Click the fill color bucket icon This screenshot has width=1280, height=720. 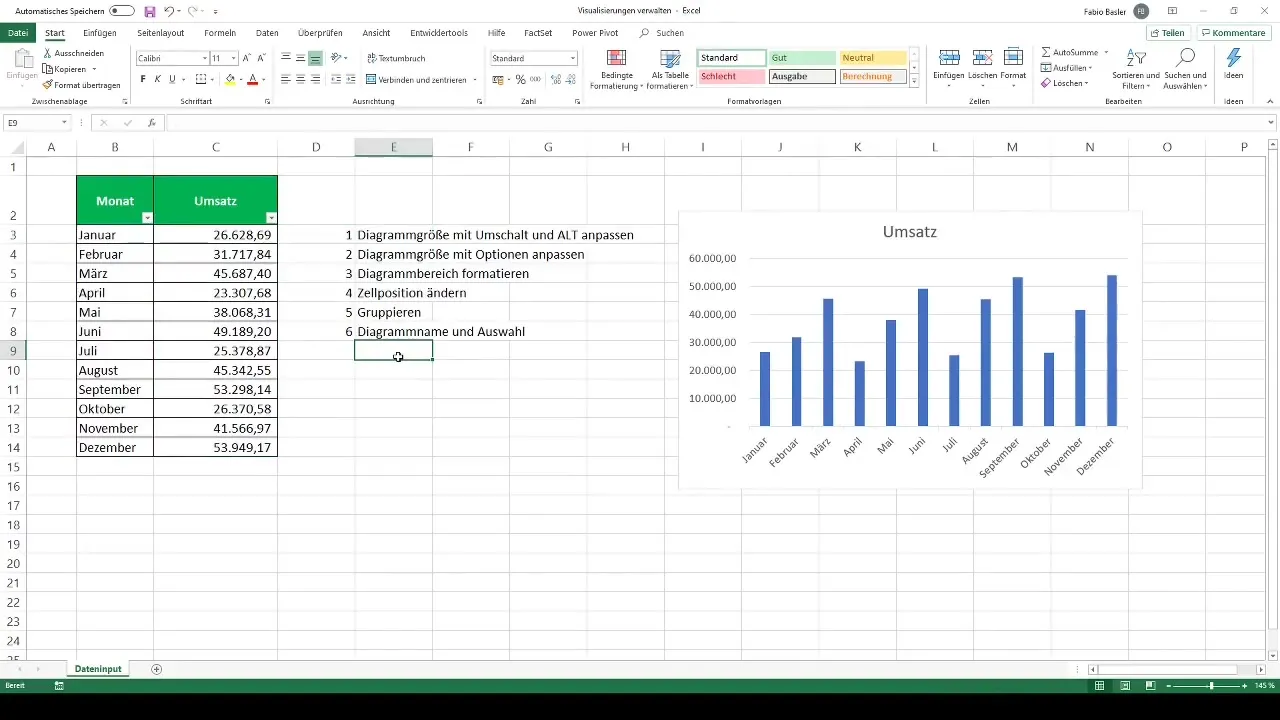(230, 79)
